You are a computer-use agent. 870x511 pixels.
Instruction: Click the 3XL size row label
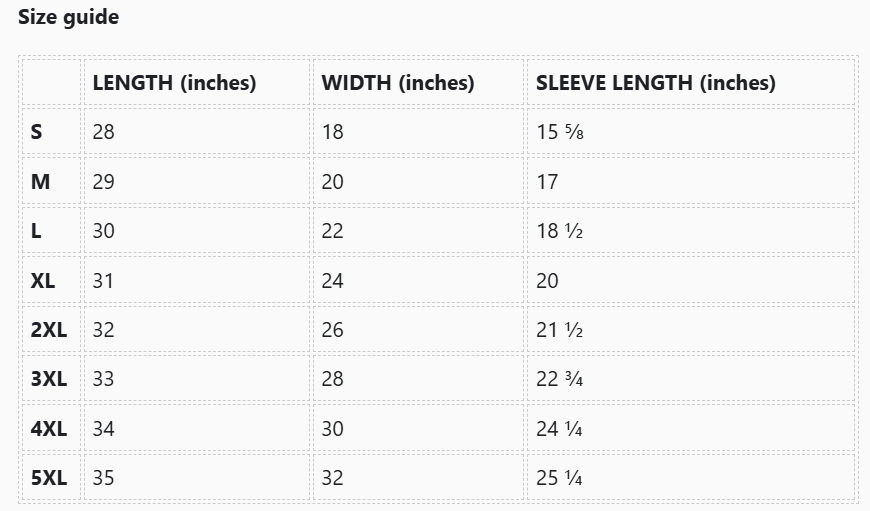[x=49, y=380]
